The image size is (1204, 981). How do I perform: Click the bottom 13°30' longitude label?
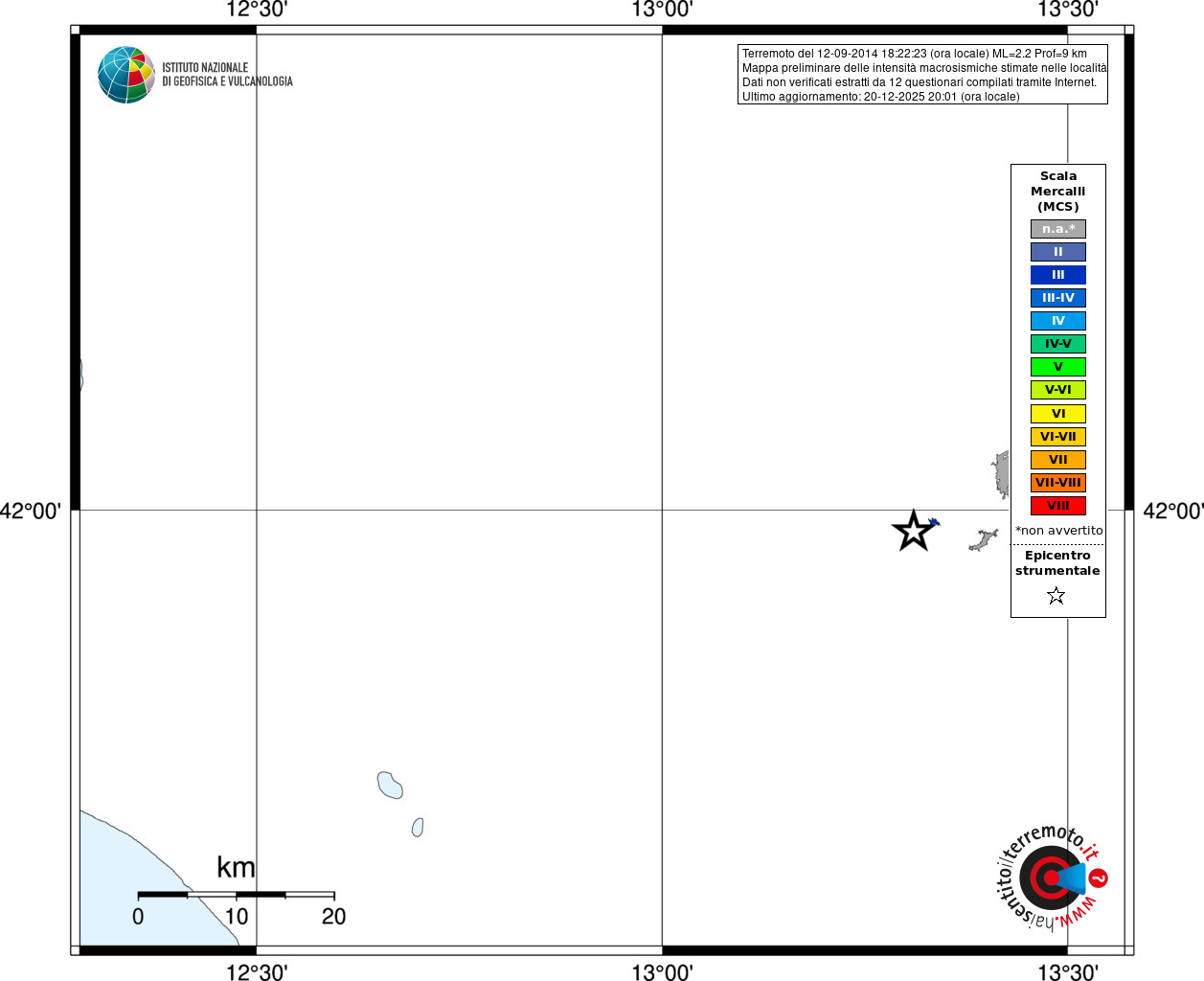(x=1068, y=972)
